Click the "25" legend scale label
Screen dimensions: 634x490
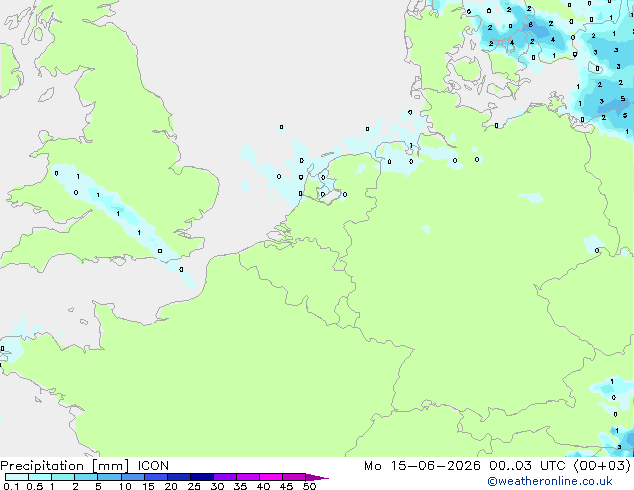pos(194,486)
